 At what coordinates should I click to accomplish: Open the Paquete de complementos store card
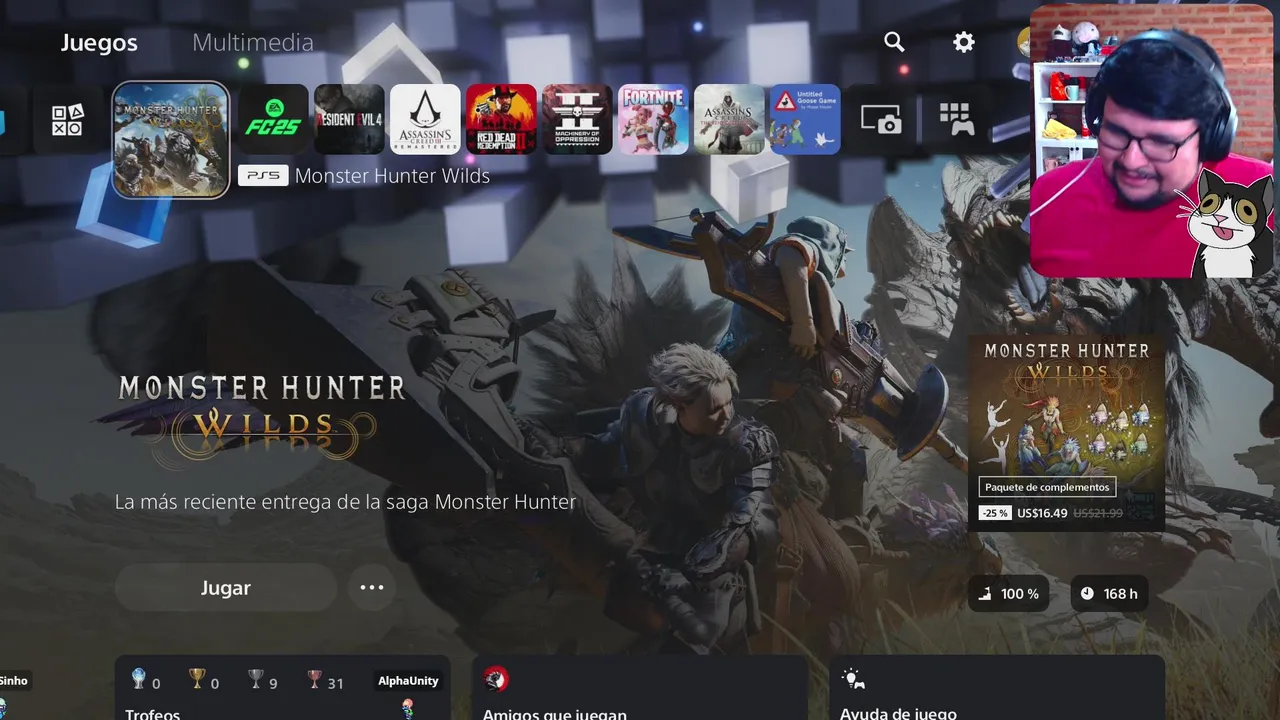tap(1066, 432)
